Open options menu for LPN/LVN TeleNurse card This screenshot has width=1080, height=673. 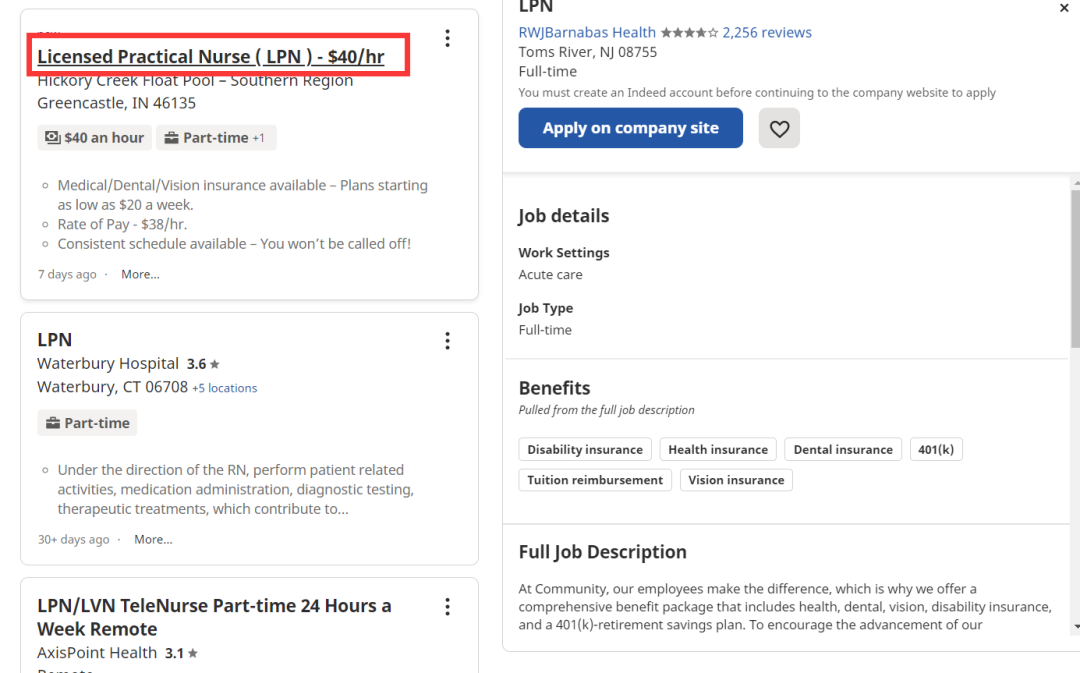pos(448,607)
